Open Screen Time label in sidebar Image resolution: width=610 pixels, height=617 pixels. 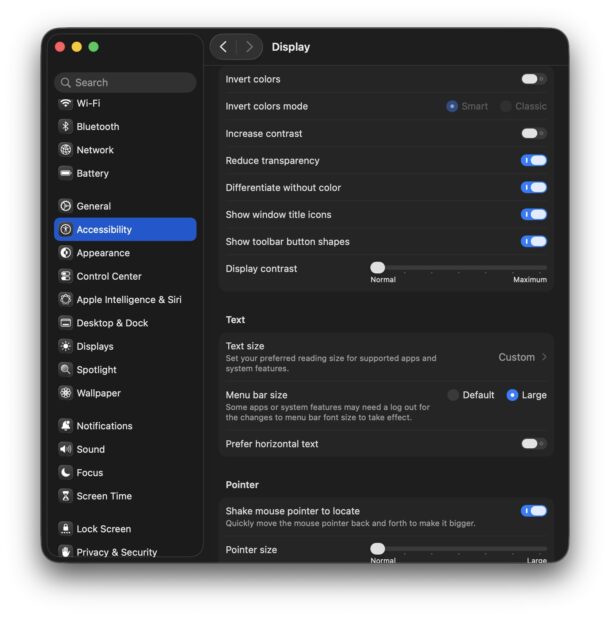tap(104, 496)
